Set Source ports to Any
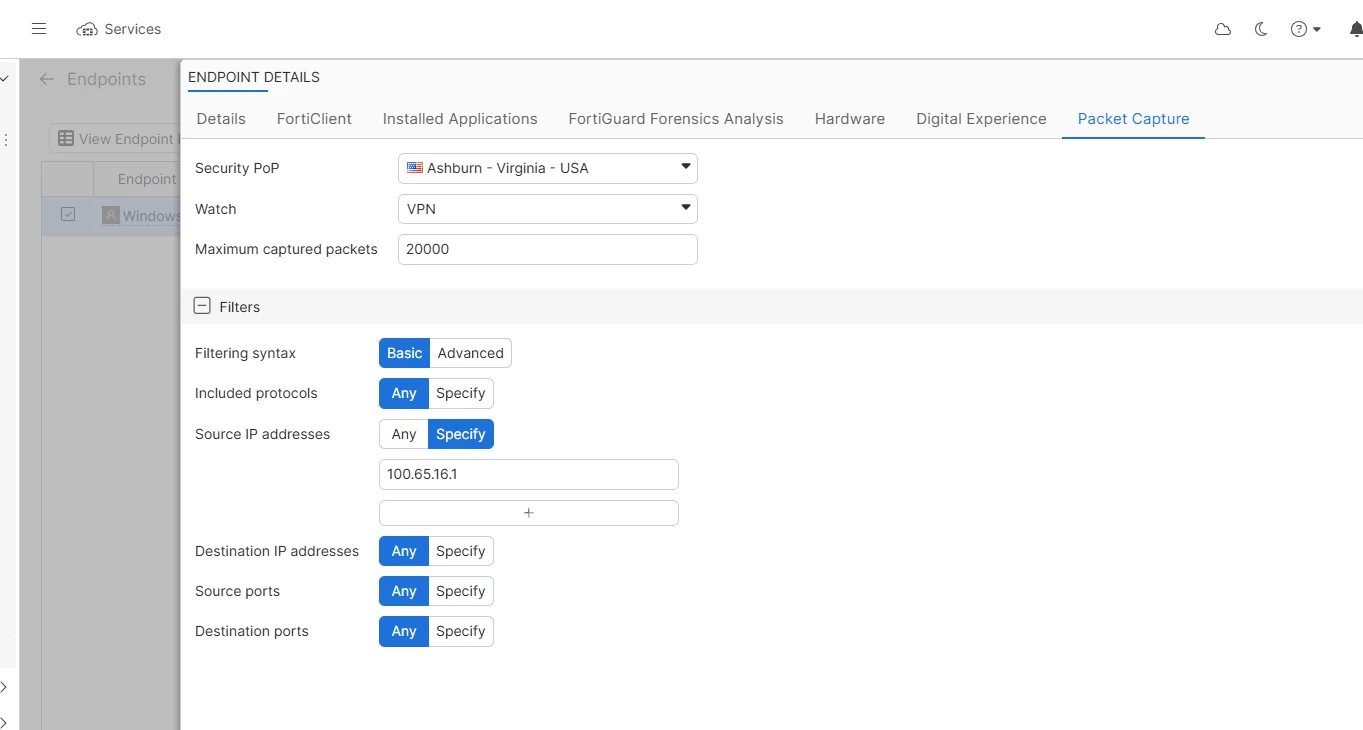 (404, 591)
